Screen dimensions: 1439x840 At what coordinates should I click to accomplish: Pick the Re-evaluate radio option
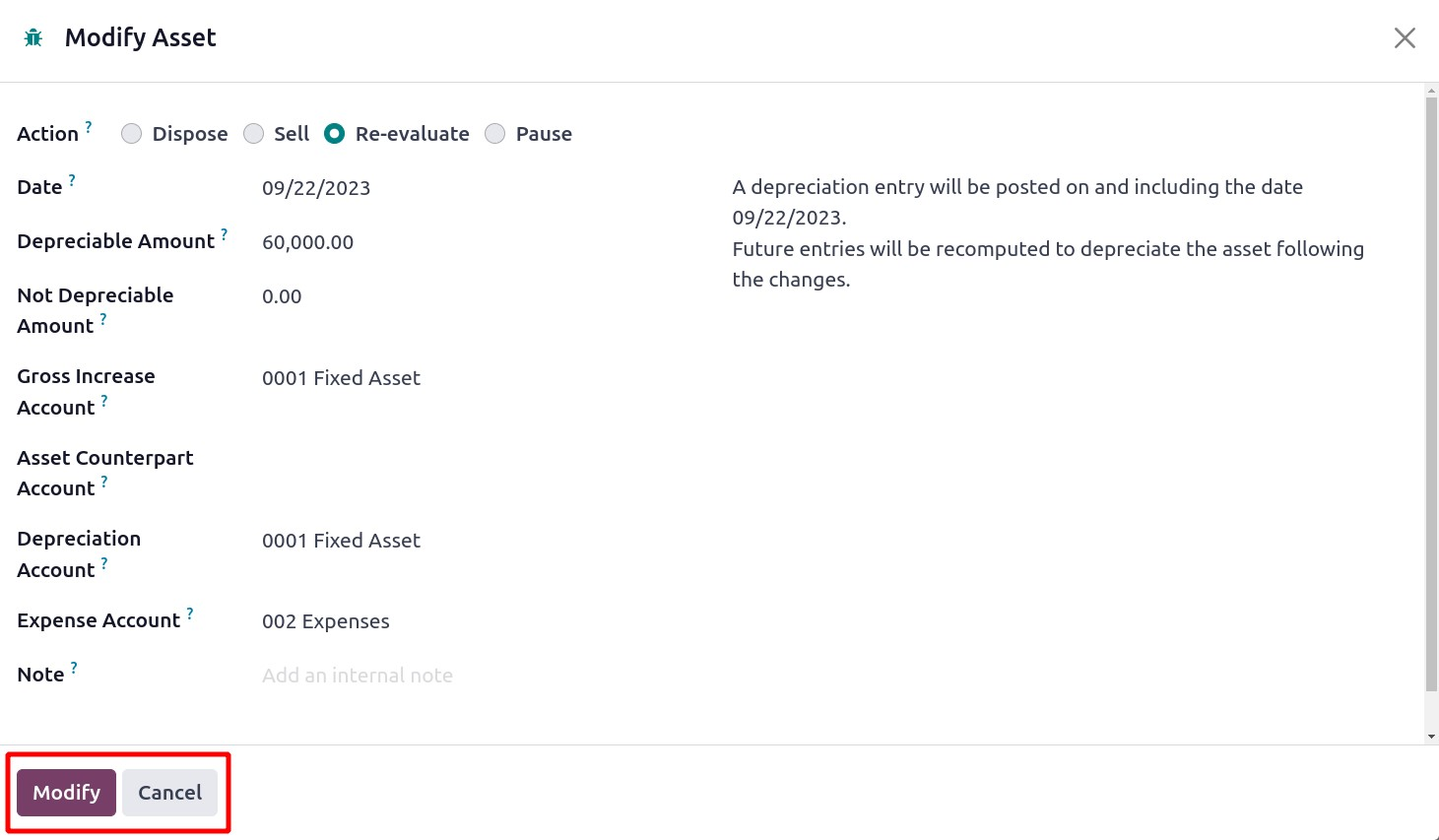pos(335,134)
